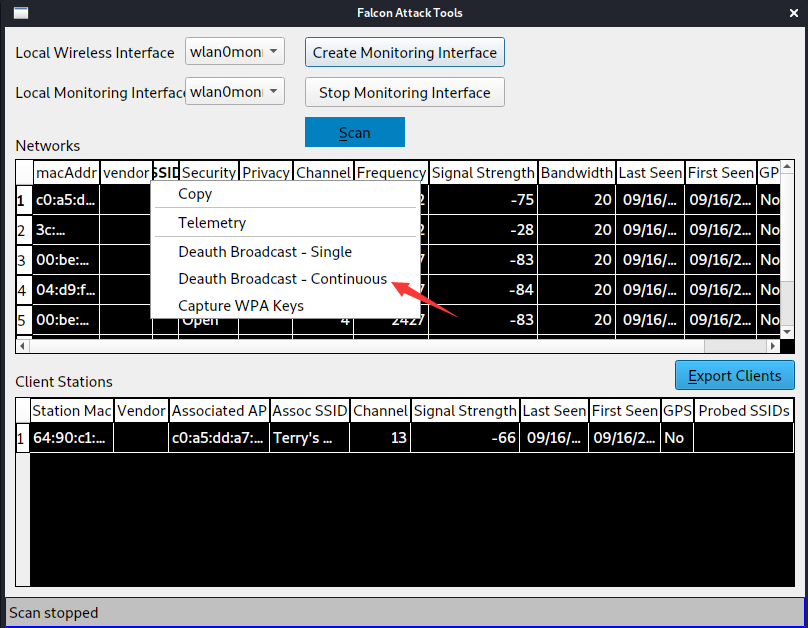Click Stop Monitoring Interface button
This screenshot has height=628, width=808.
405,92
